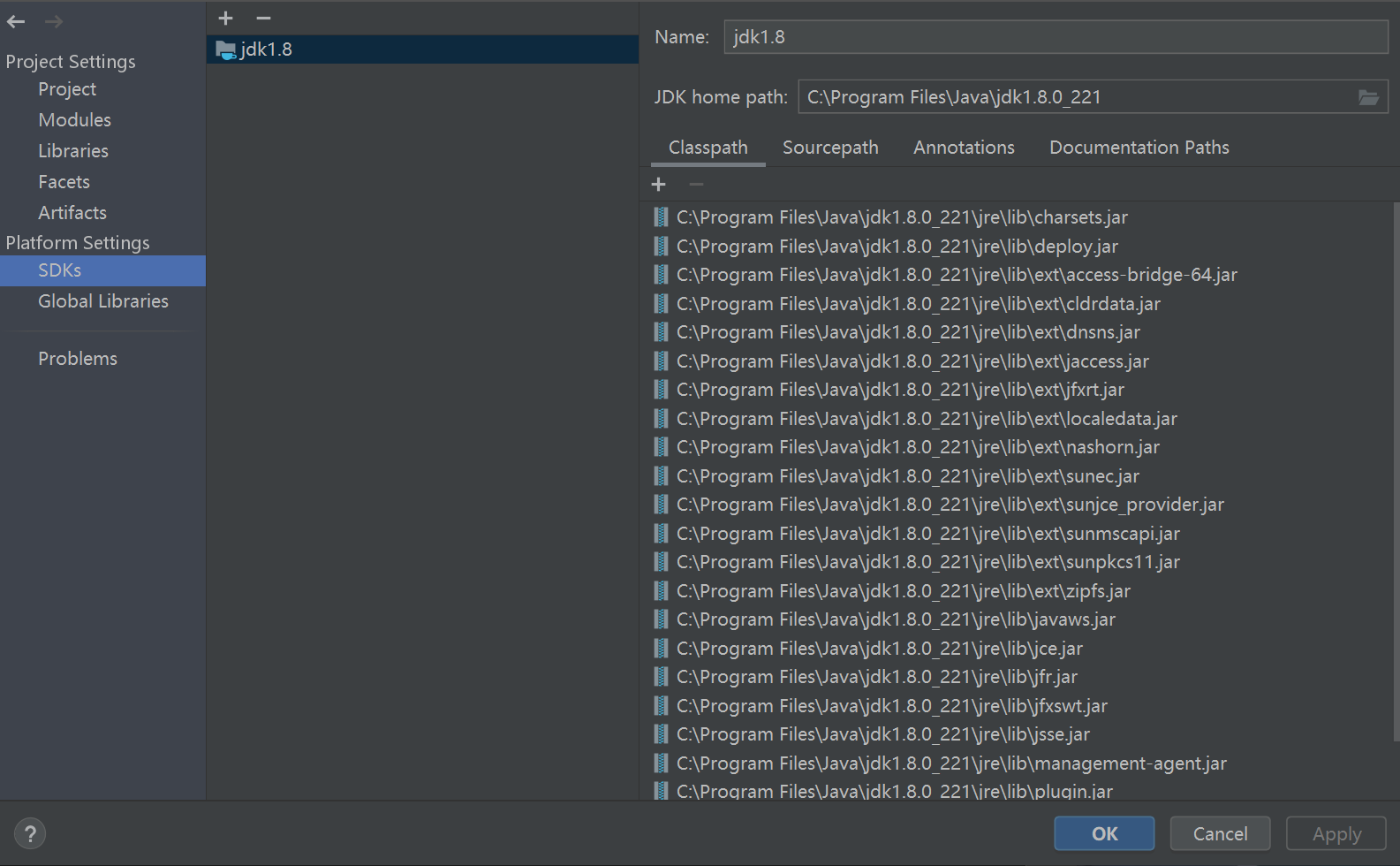Click the jar icon beside localedata.jar

point(661,418)
